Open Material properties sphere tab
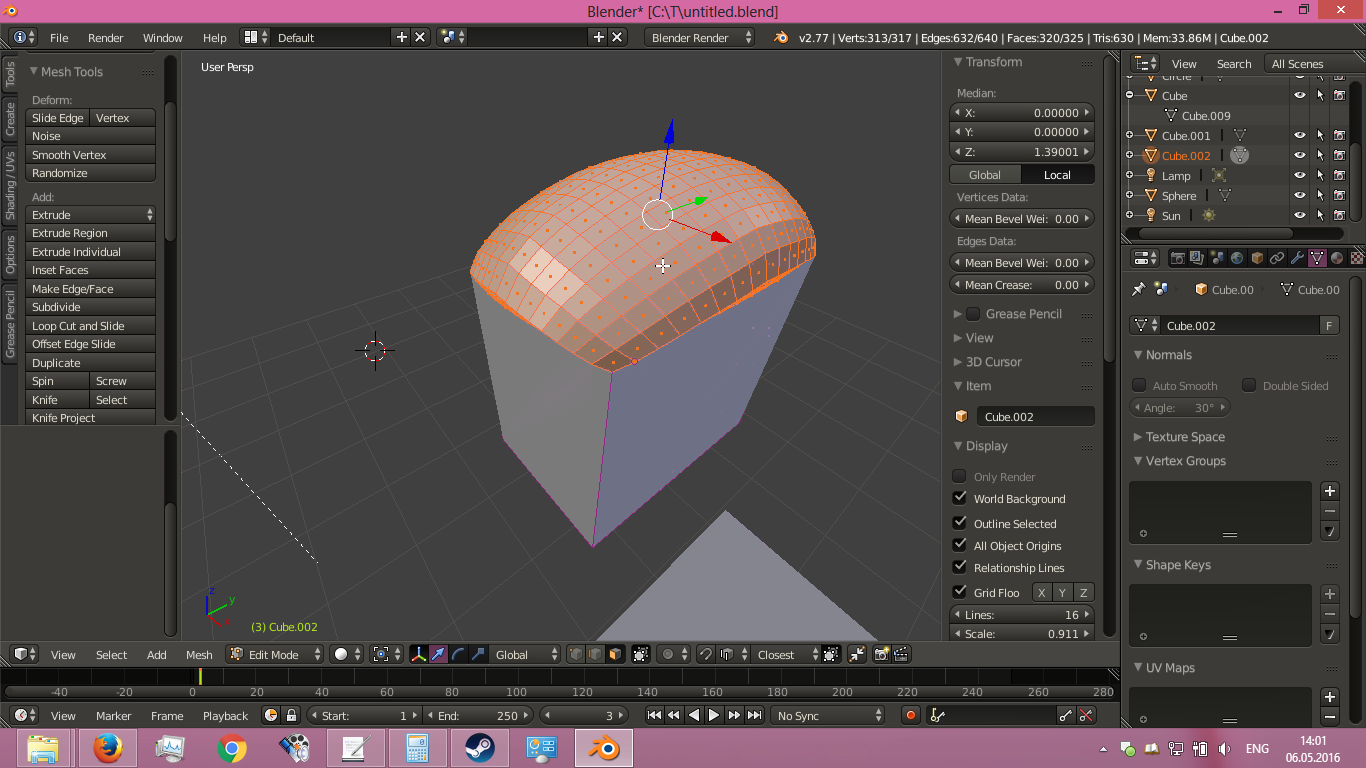 (x=1337, y=258)
